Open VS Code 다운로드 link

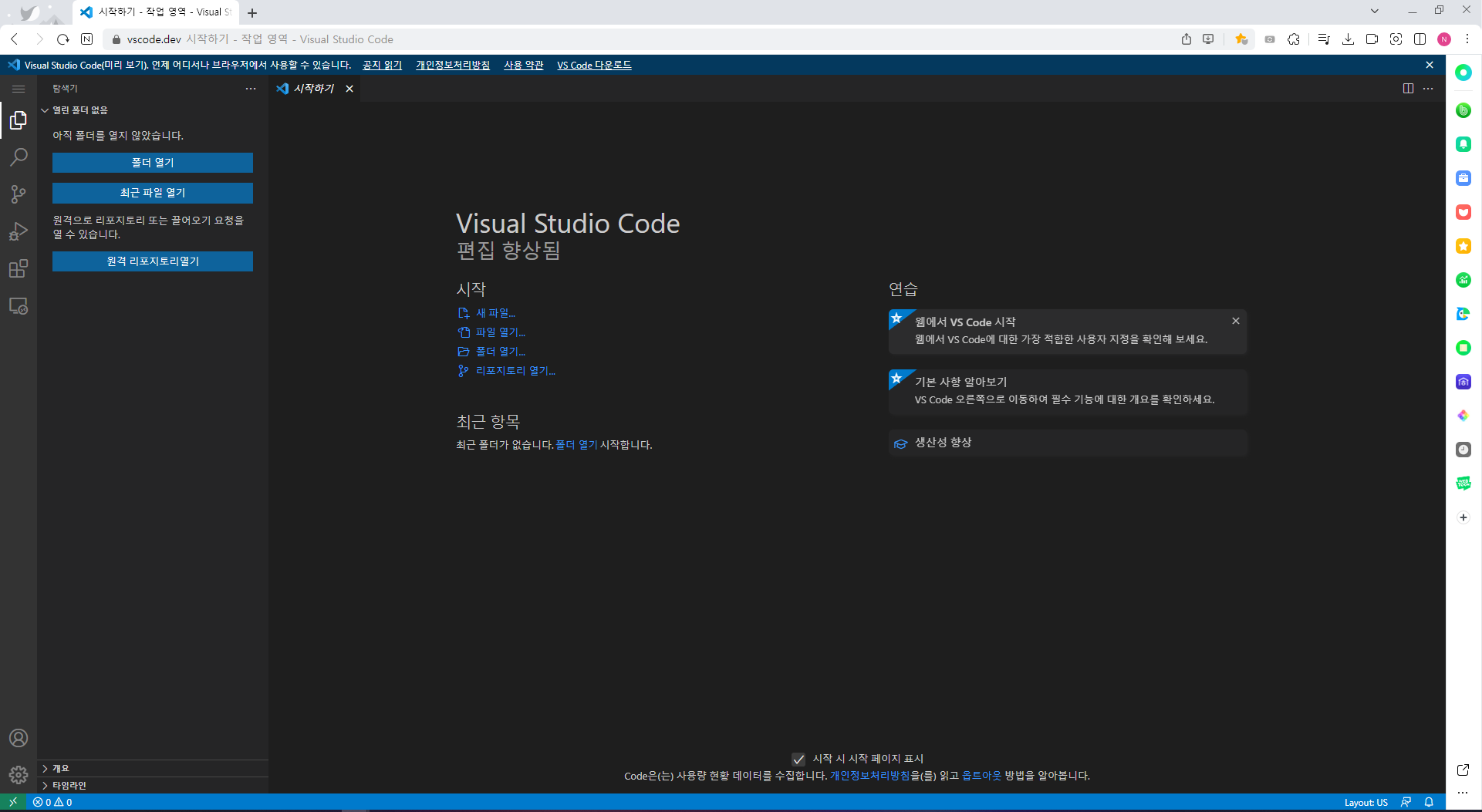594,65
